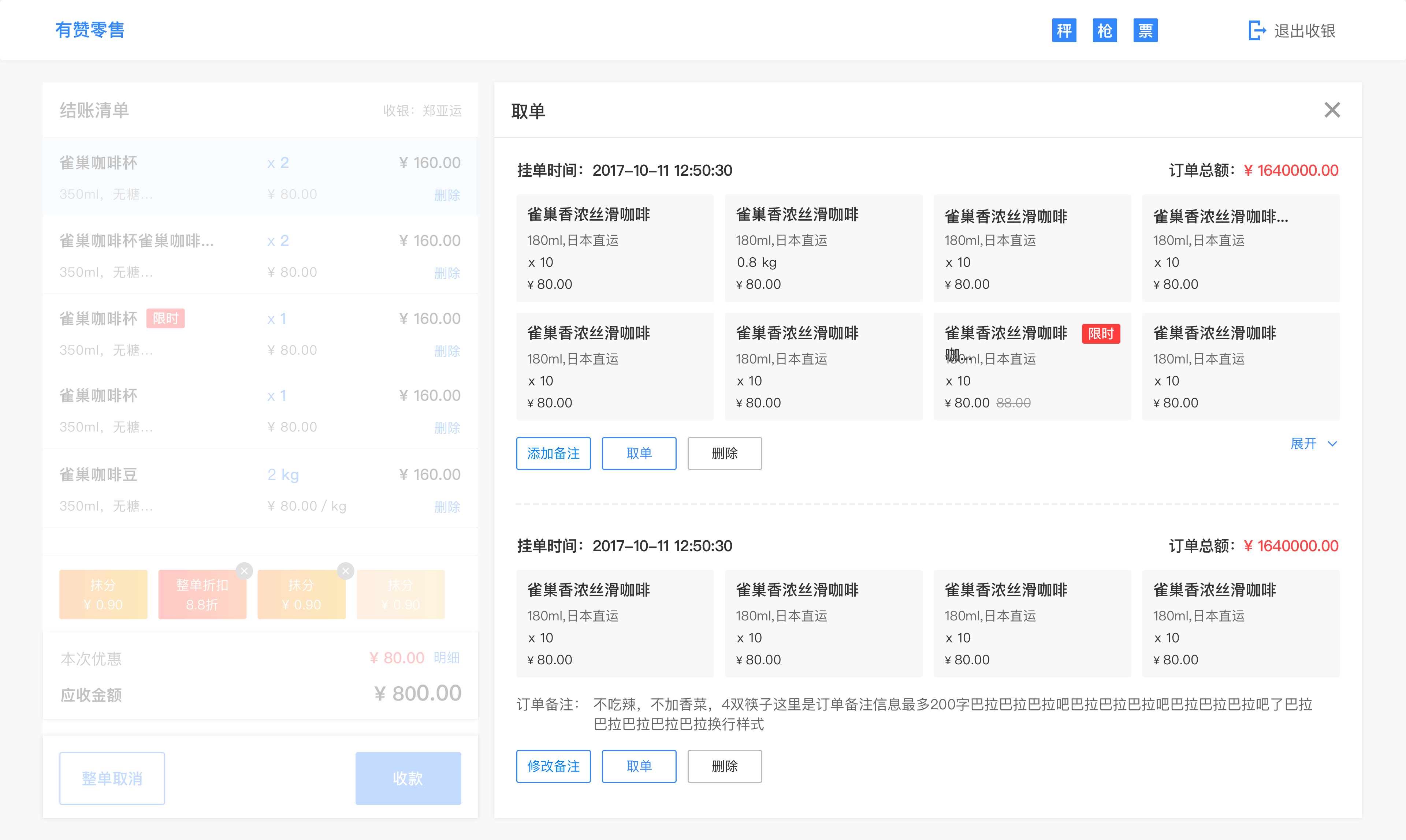Delete the second pending order

point(724,766)
